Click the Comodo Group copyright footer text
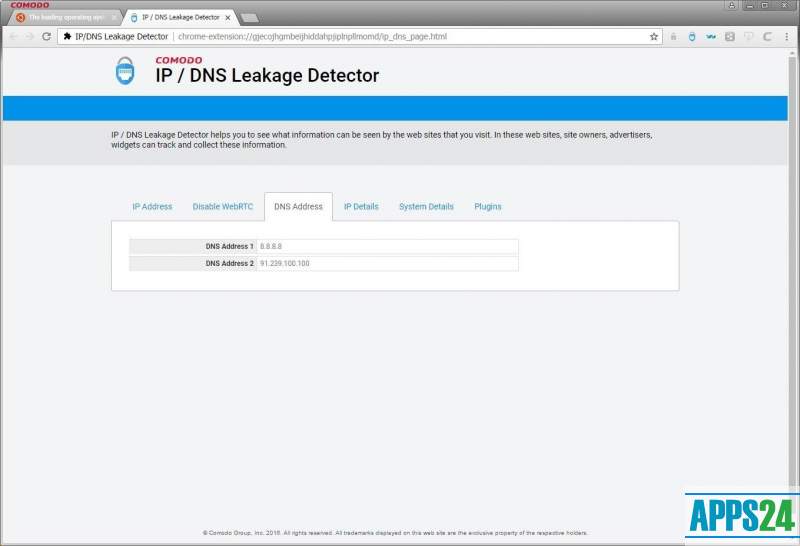The image size is (800, 546). point(395,533)
